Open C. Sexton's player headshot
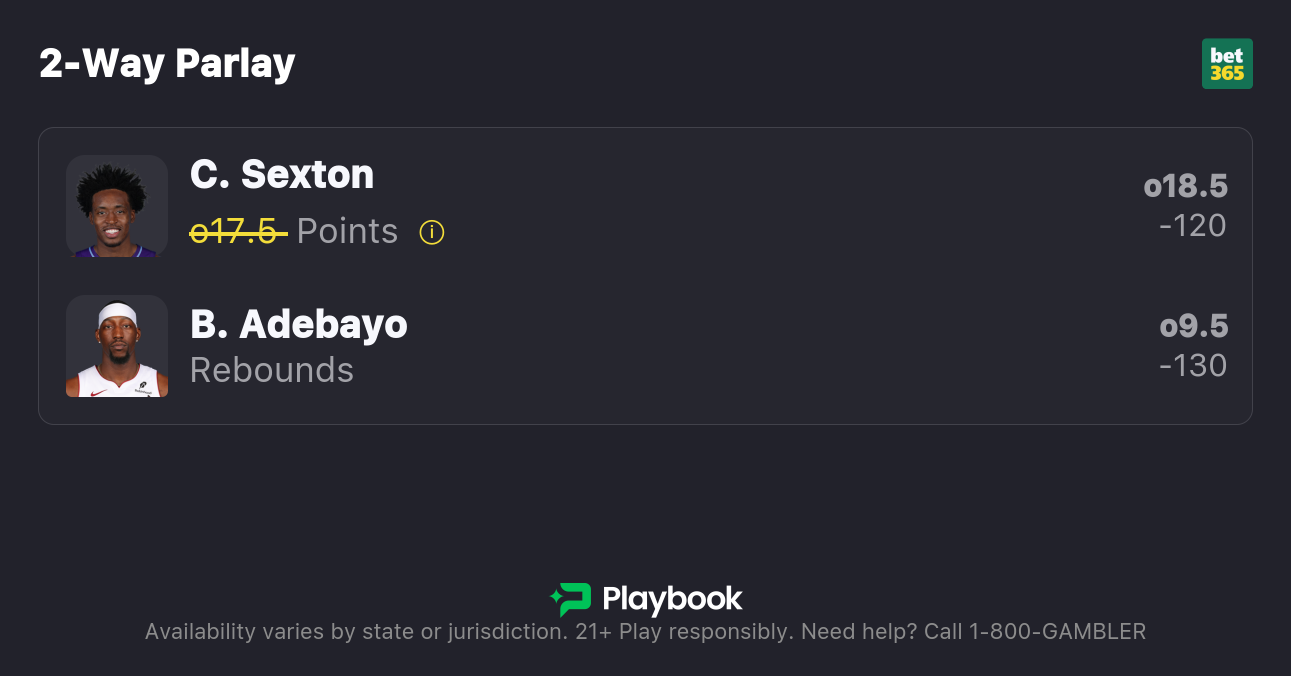 coord(117,207)
